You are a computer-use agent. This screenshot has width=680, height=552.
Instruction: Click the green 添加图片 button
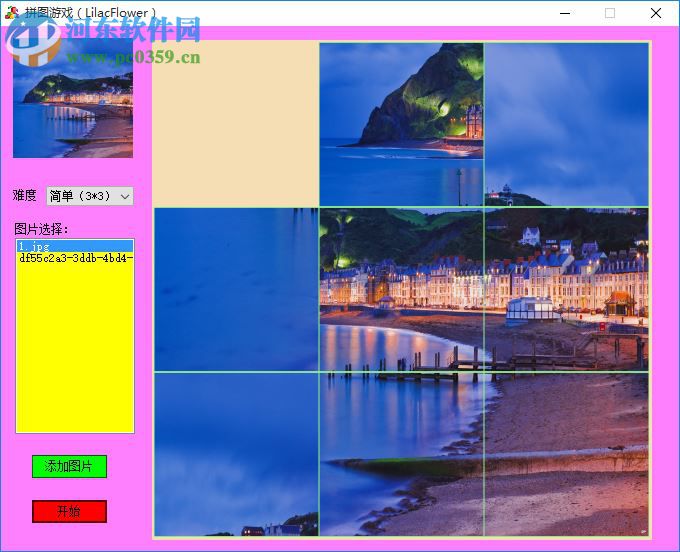click(x=69, y=467)
